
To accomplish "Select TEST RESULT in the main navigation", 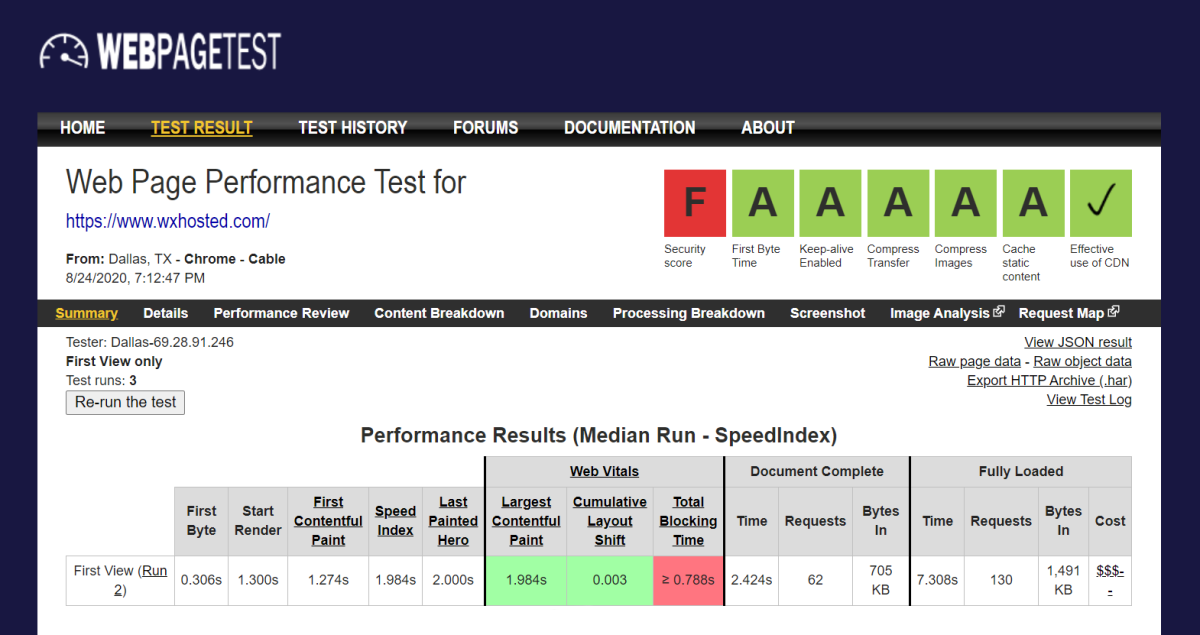I will (202, 128).
